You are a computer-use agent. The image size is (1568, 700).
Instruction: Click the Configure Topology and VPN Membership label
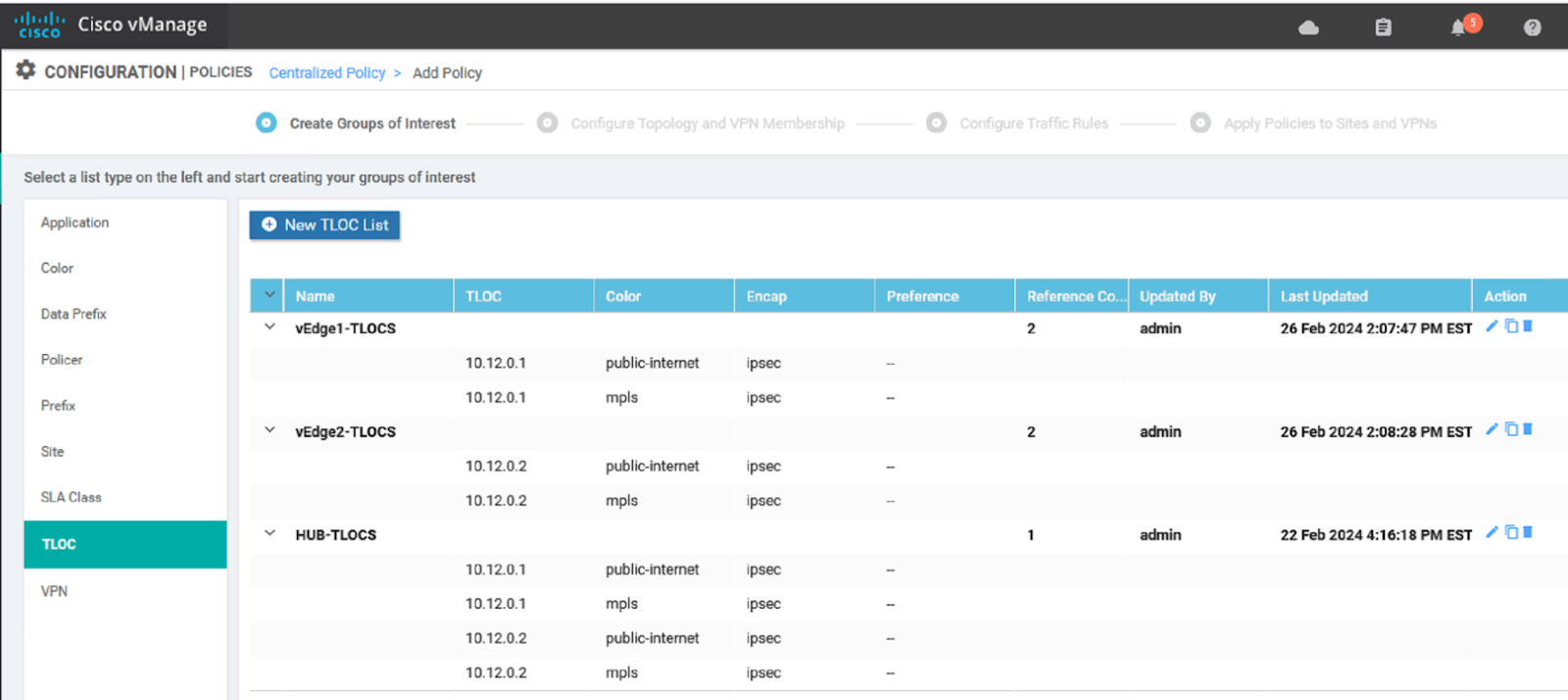point(708,124)
